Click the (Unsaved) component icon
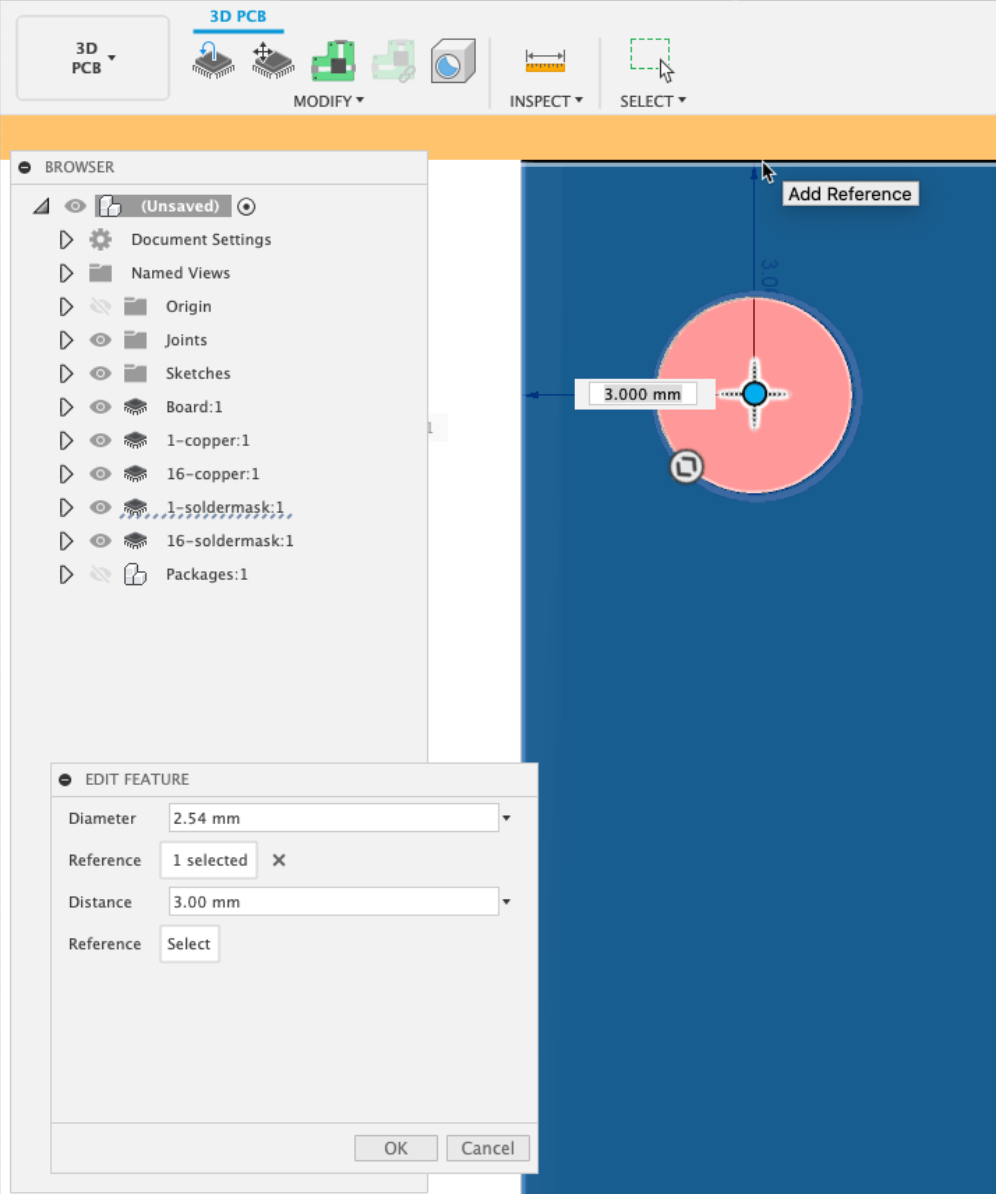Viewport: 996px width, 1194px height. (110, 206)
